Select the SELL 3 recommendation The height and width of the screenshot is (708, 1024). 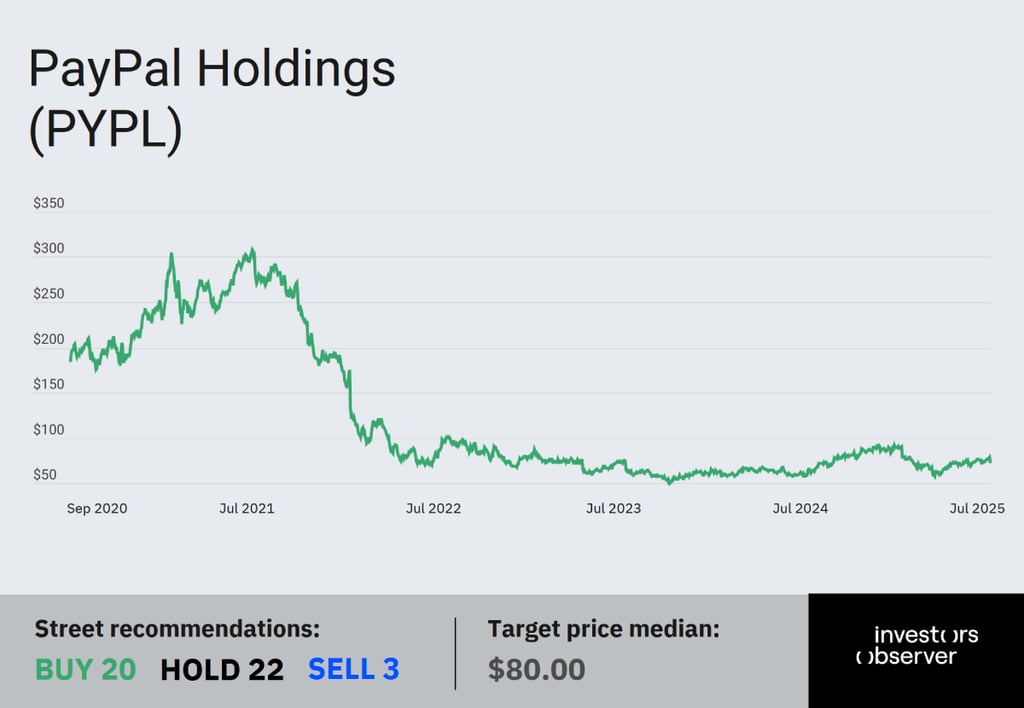[353, 669]
